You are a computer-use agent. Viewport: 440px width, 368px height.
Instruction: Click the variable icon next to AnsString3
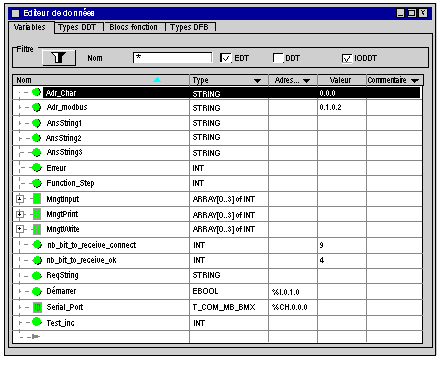(x=36, y=152)
